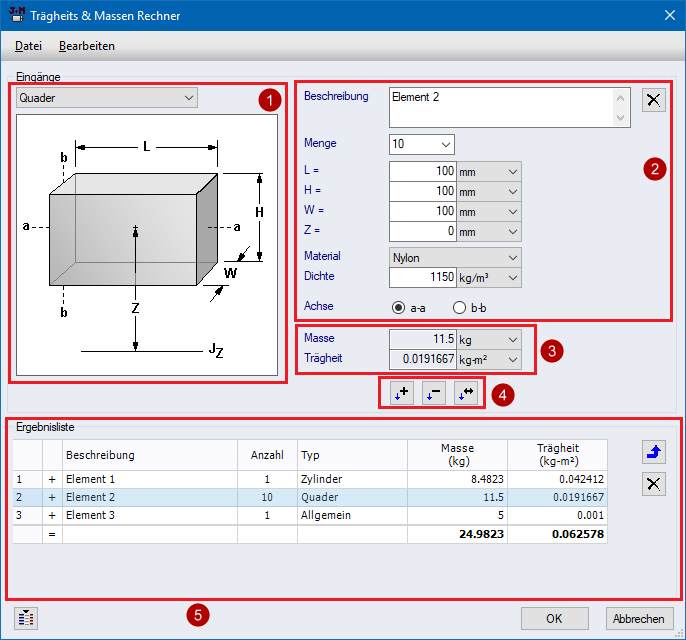Screen dimensions: 686x640
Task: Select the b-b axis radio button
Action: coord(460,307)
